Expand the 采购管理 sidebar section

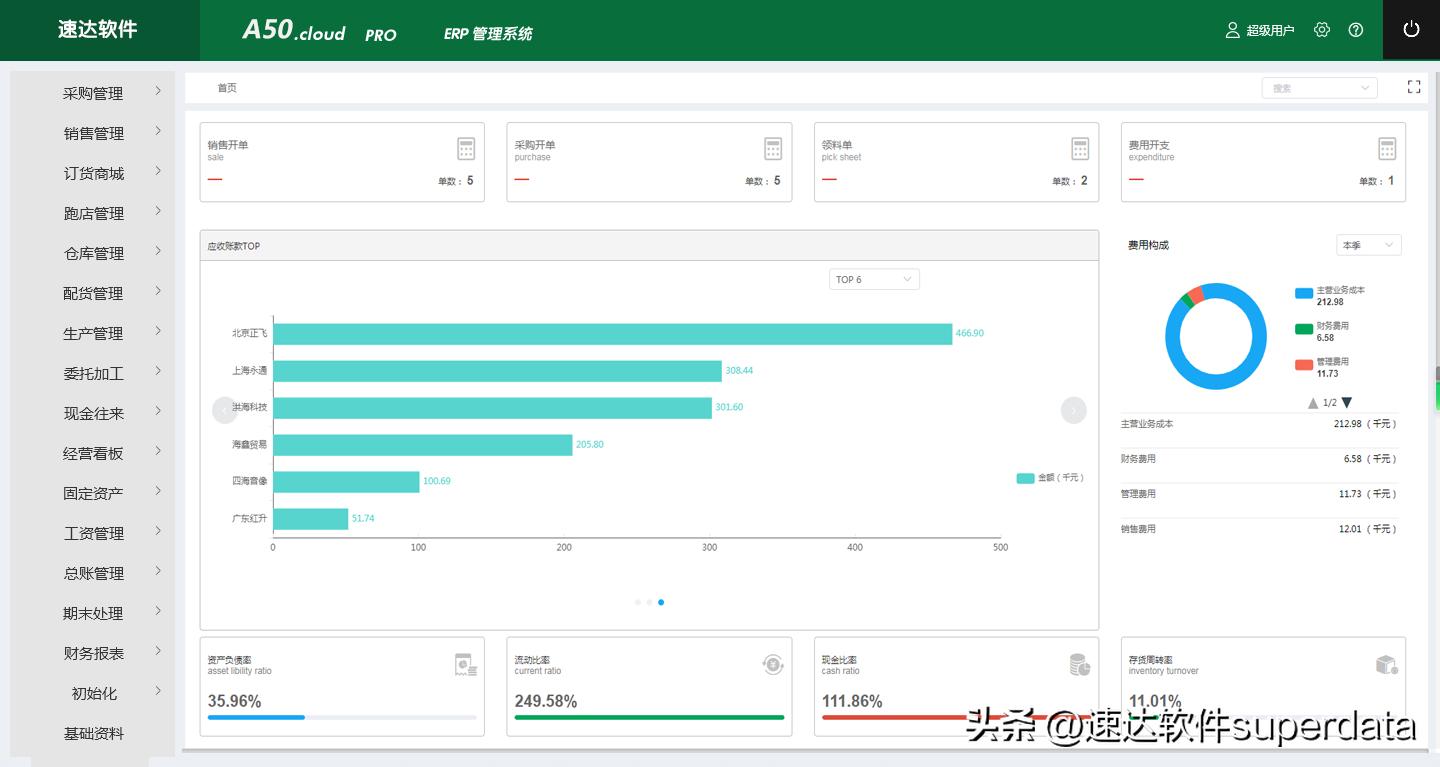click(92, 92)
